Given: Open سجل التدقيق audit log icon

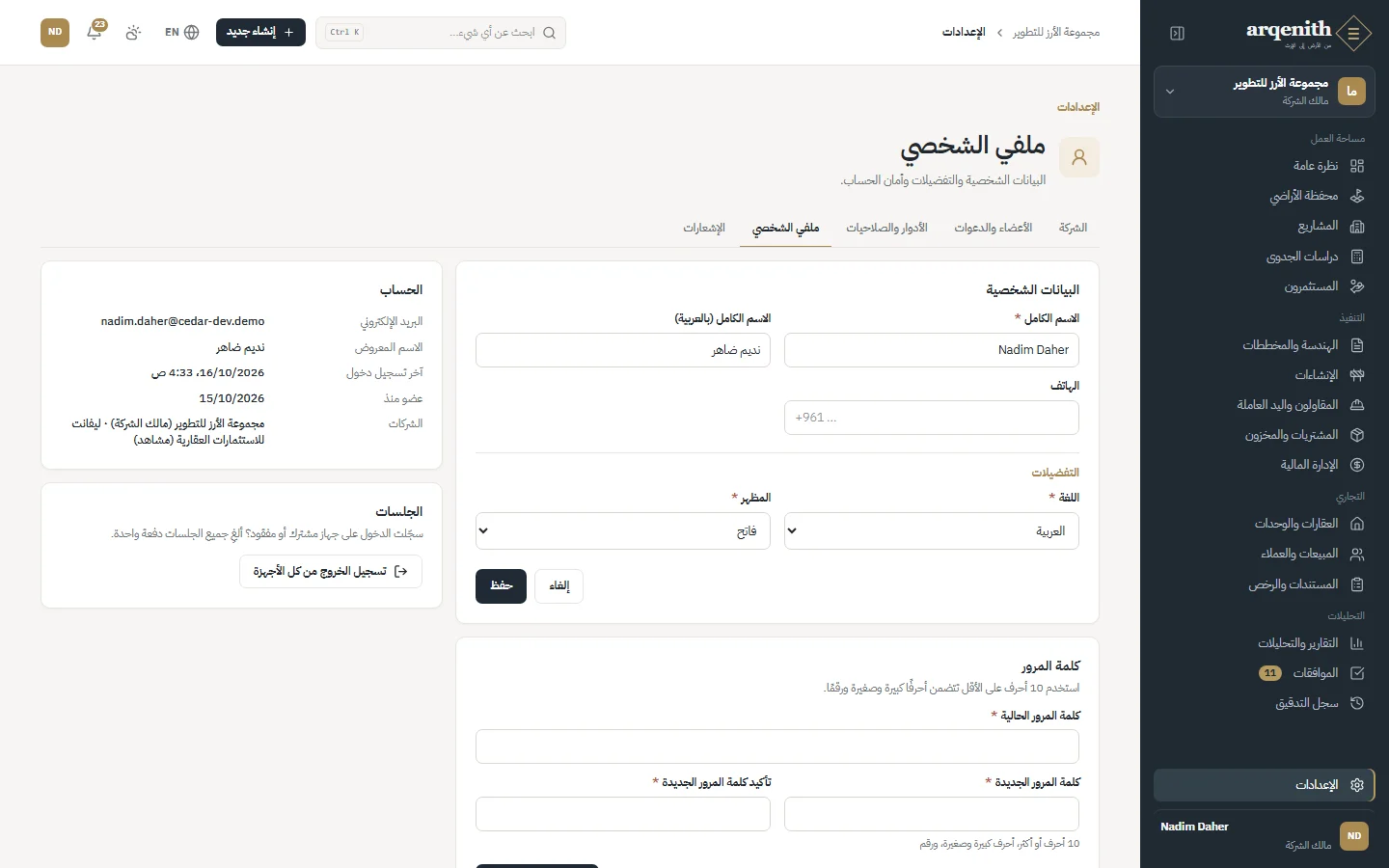Looking at the screenshot, I should pos(1357,703).
